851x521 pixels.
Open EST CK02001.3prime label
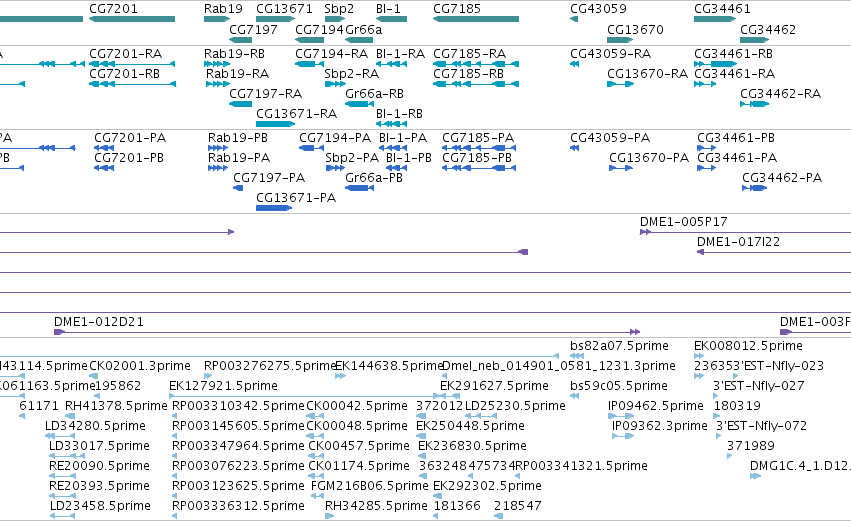click(x=140, y=366)
